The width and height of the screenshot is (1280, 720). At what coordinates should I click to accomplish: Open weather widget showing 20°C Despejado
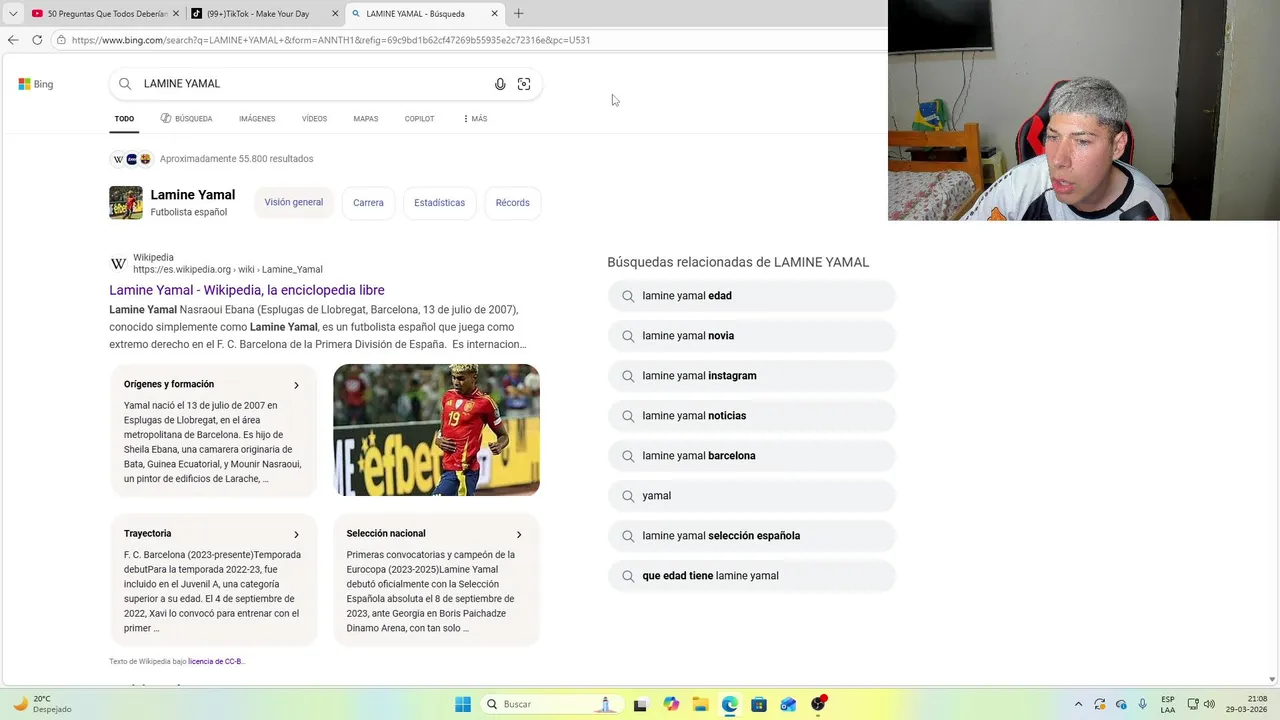coord(42,704)
